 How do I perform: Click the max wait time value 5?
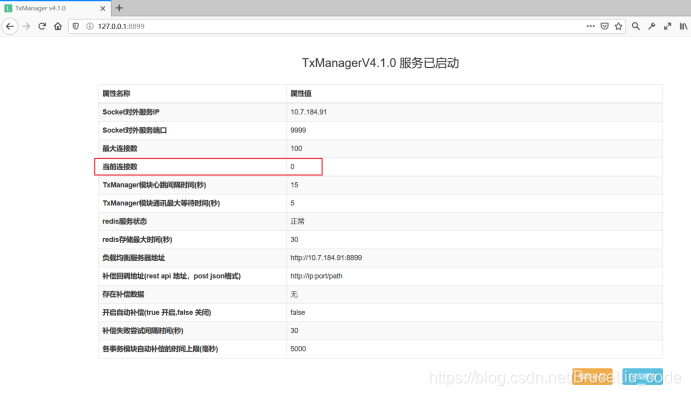click(292, 203)
